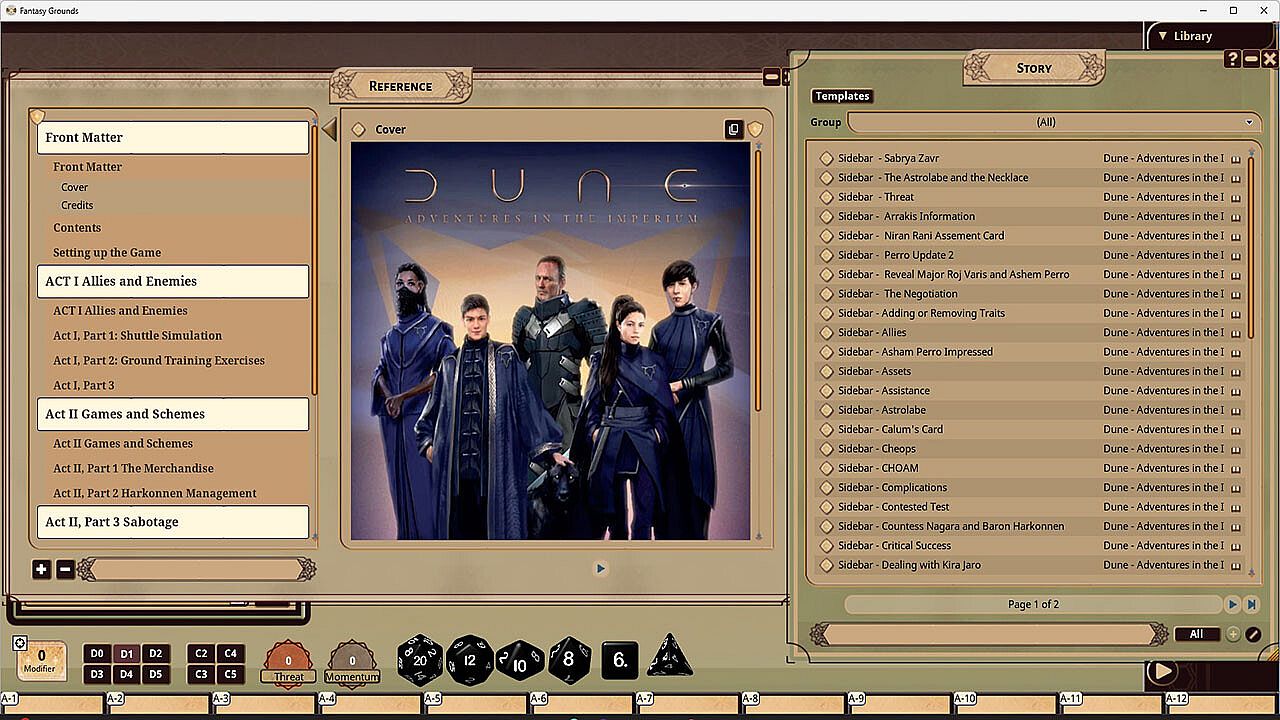Jump to last page of Story list
The image size is (1280, 720).
(x=1251, y=604)
